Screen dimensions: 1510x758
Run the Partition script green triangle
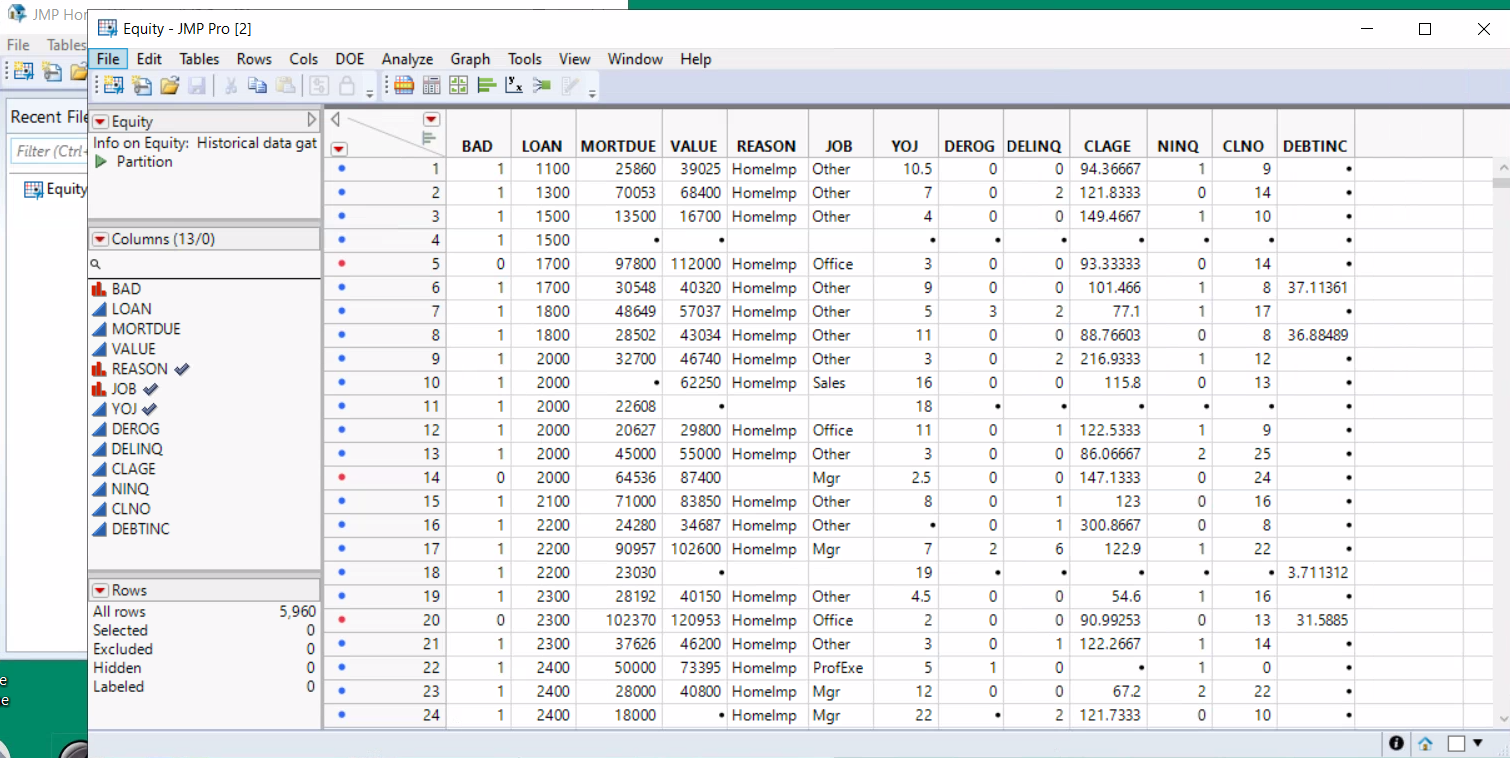pyautogui.click(x=100, y=162)
